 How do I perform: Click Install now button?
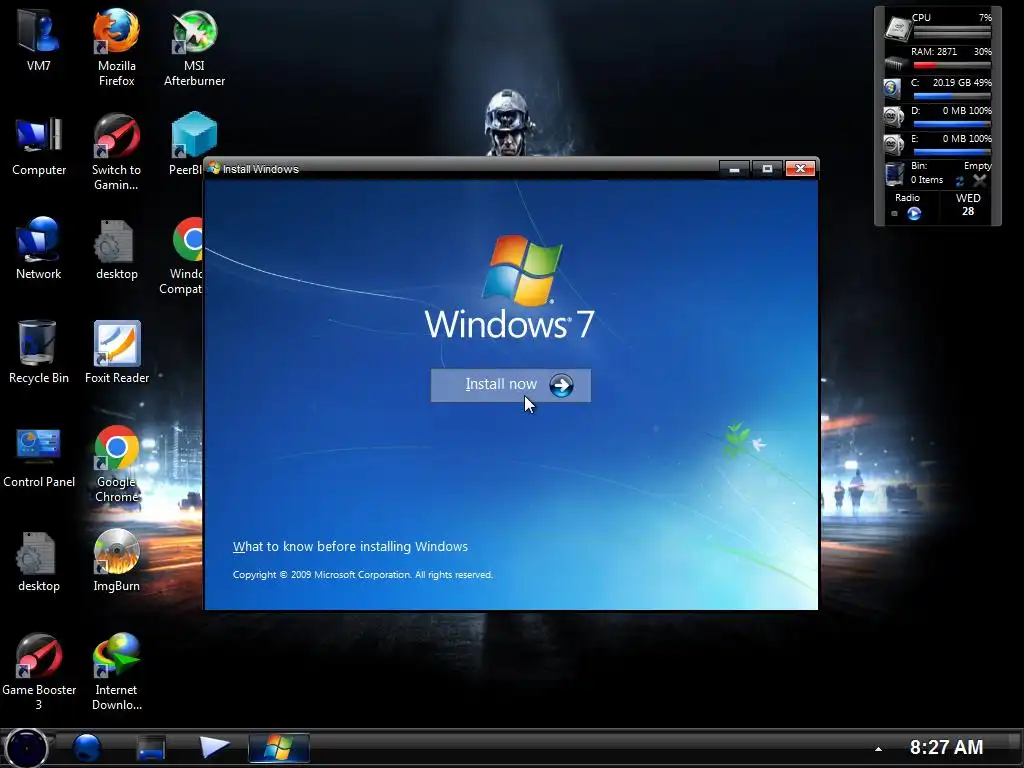511,385
